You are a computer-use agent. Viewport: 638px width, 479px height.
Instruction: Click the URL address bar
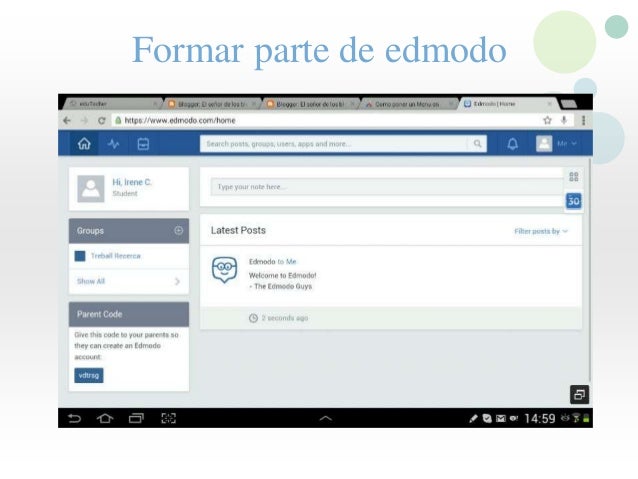(326, 120)
